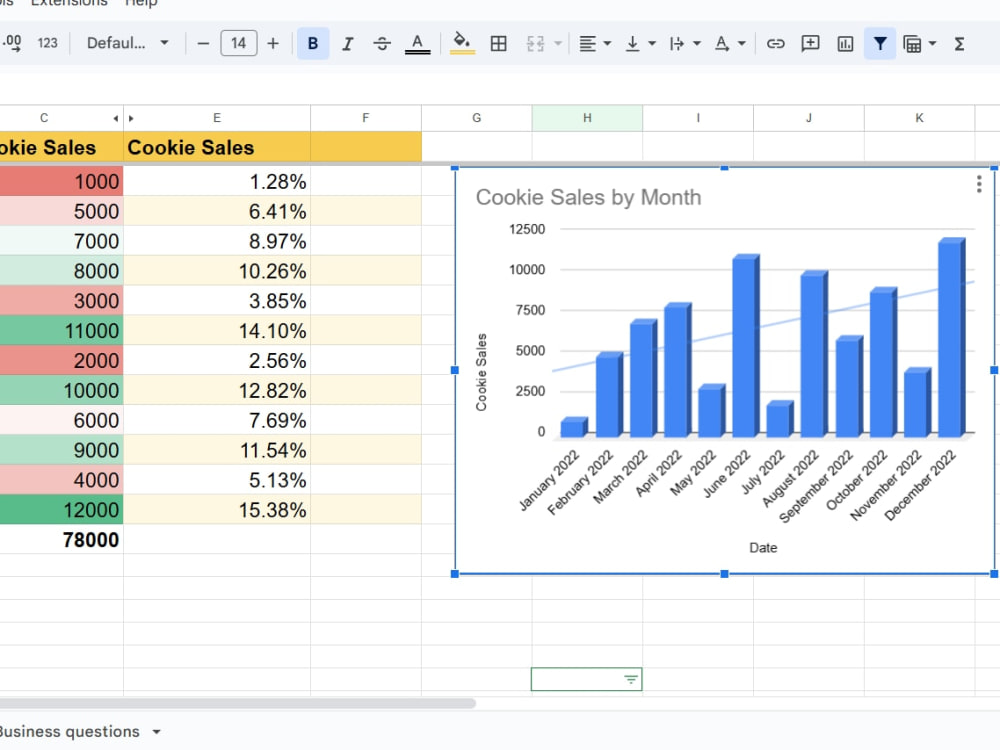Click the merge cells icon
The height and width of the screenshot is (750, 1000).
pyautogui.click(x=535, y=43)
